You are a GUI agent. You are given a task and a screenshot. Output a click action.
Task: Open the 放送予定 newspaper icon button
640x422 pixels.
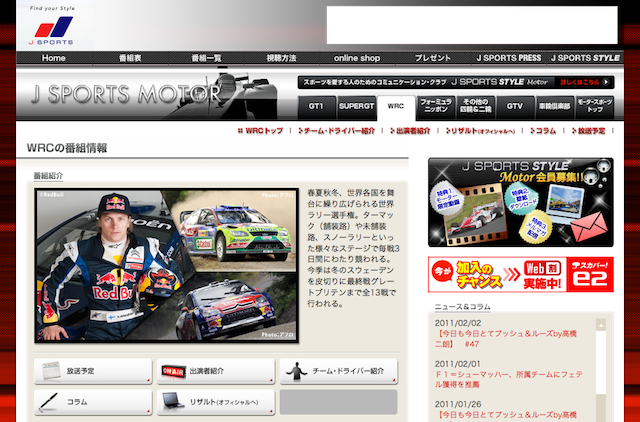click(93, 371)
